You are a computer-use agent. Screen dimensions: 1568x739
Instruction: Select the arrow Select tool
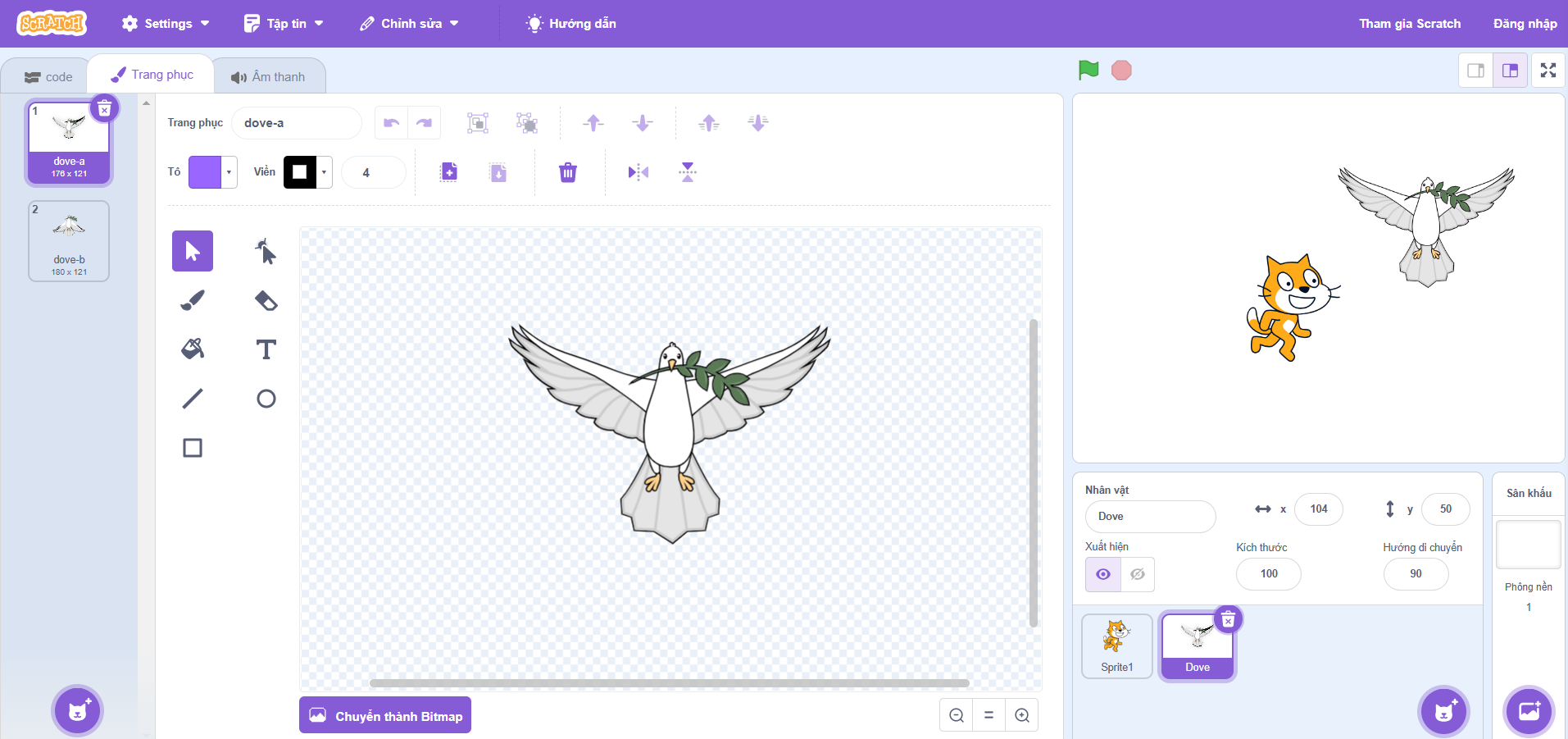click(x=193, y=251)
